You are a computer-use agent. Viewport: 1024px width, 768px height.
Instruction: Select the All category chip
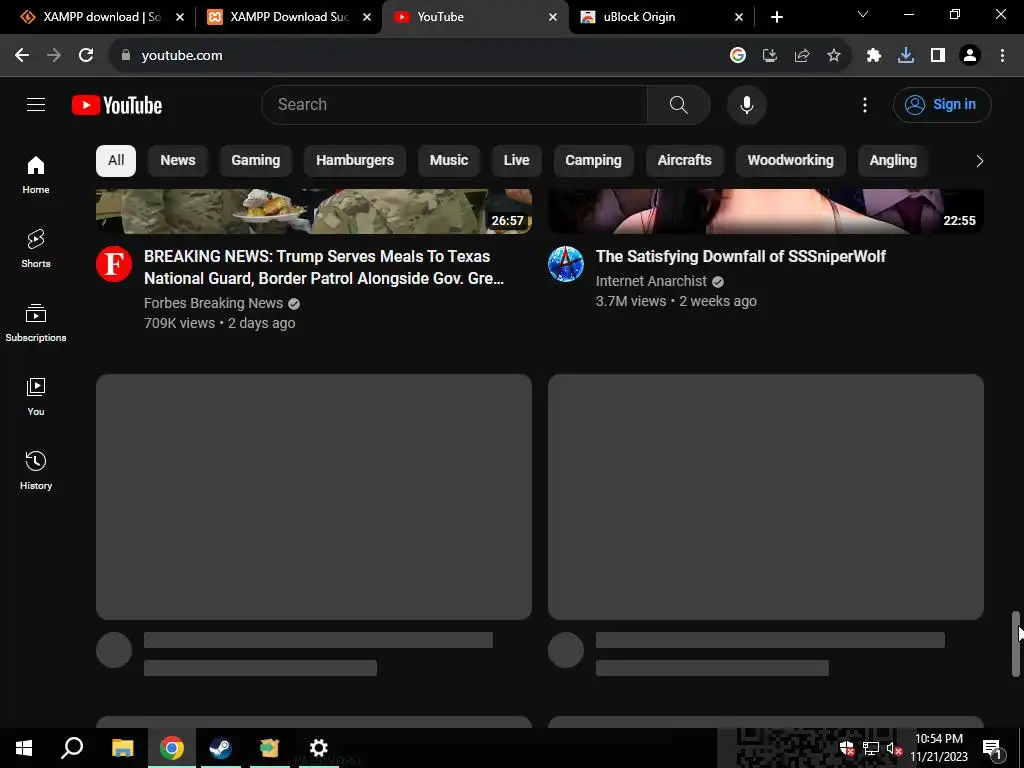[x=116, y=161]
